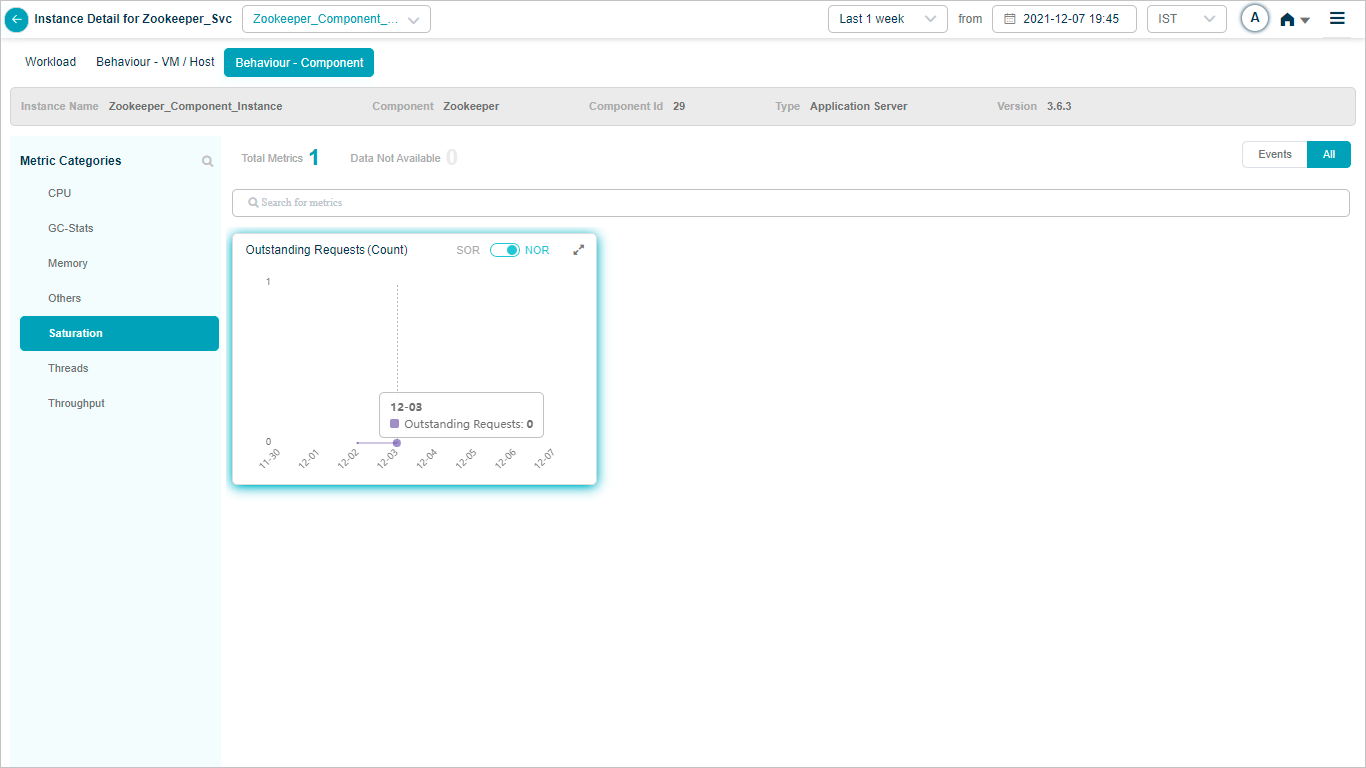Image resolution: width=1366 pixels, height=768 pixels.
Task: Select the Throughput metric category
Action: [x=76, y=403]
